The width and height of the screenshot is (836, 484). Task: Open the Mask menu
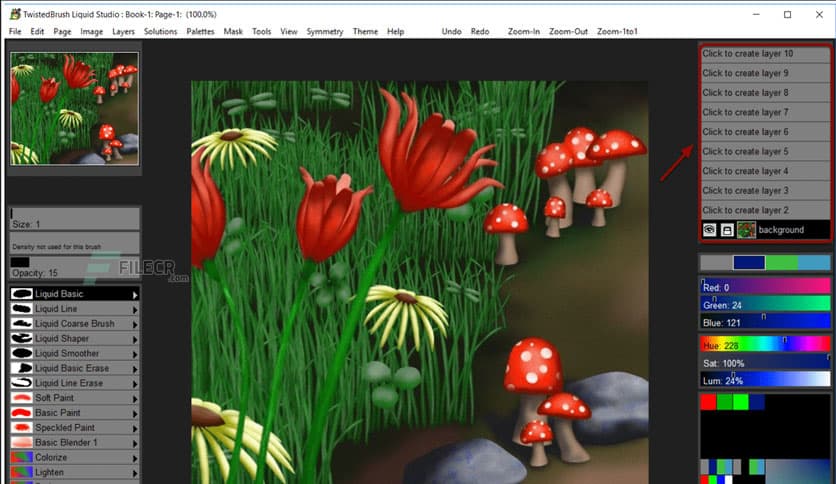233,31
